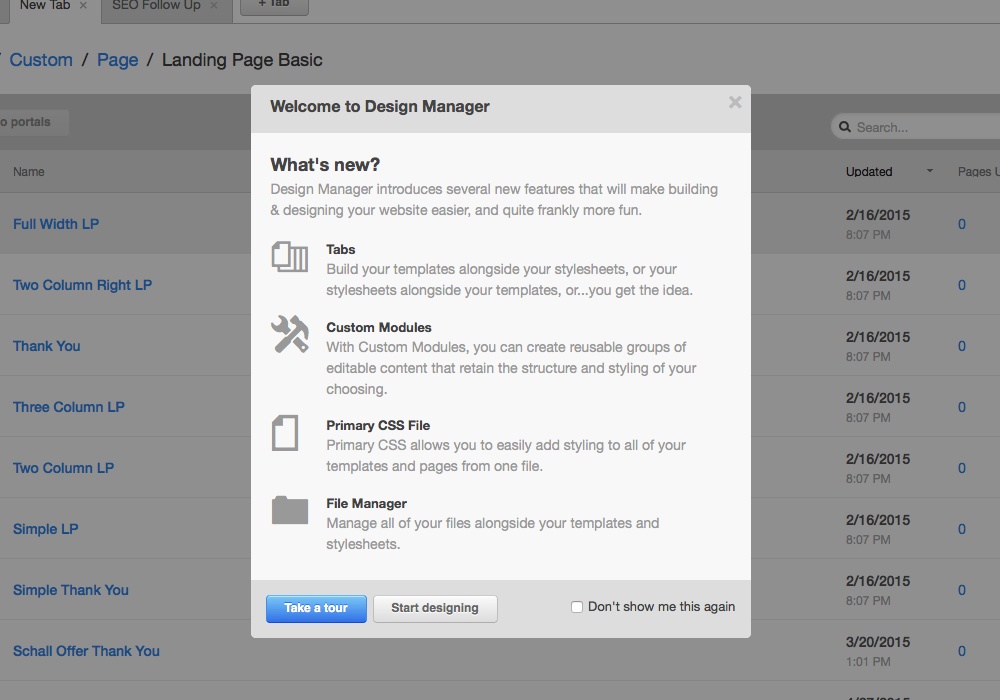Image resolution: width=1000 pixels, height=700 pixels.
Task: Go to Page breadcrumb link
Action: pos(117,60)
